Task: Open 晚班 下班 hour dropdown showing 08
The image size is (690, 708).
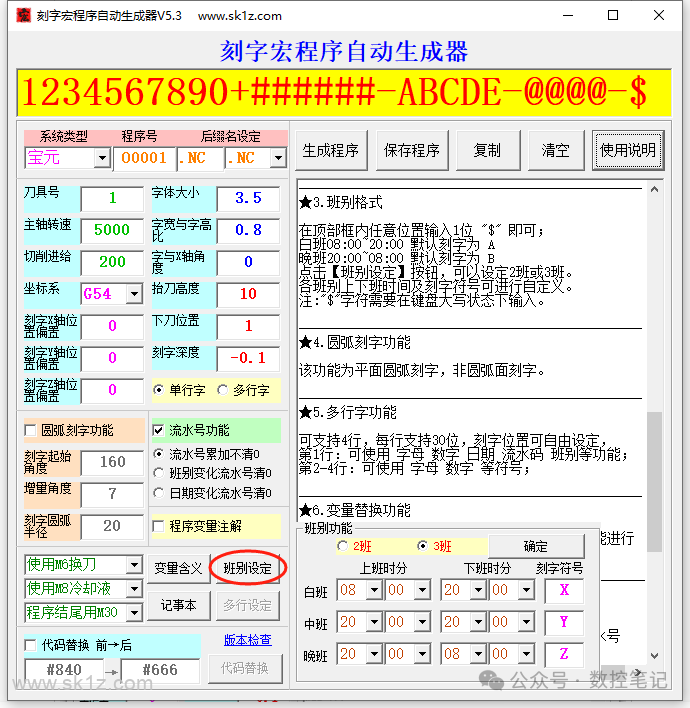Action: (478, 654)
